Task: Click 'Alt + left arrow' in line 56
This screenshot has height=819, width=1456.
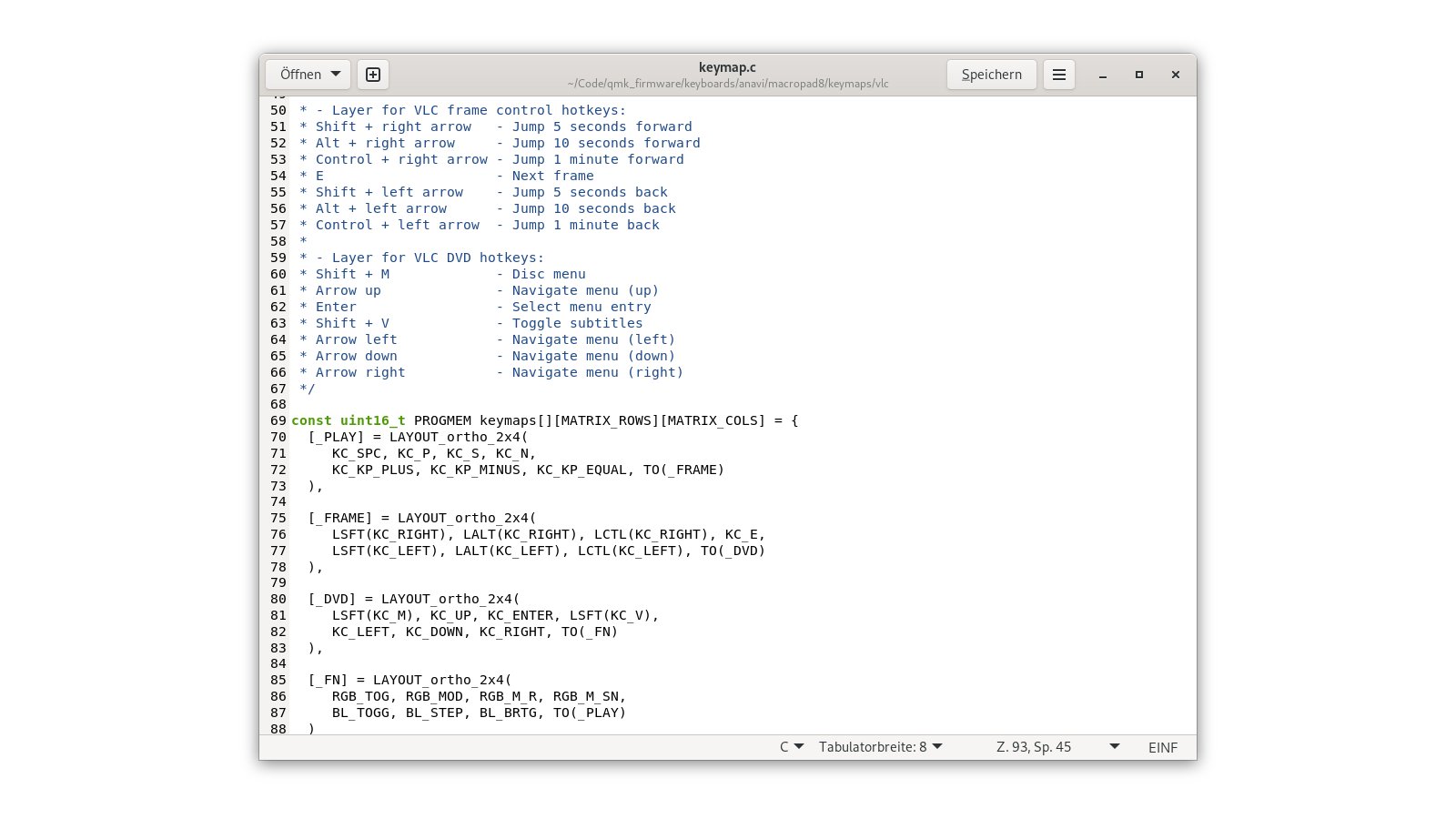Action: [x=381, y=208]
